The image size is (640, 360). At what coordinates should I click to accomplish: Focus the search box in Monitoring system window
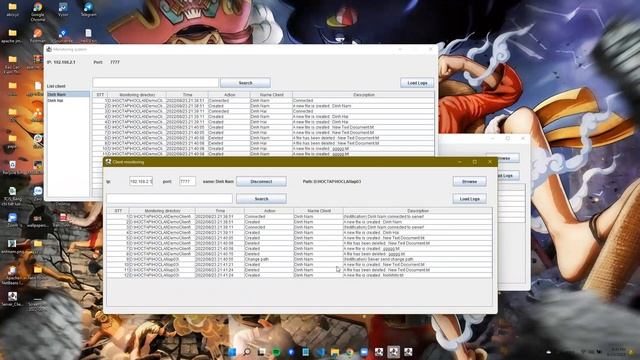(x=156, y=83)
